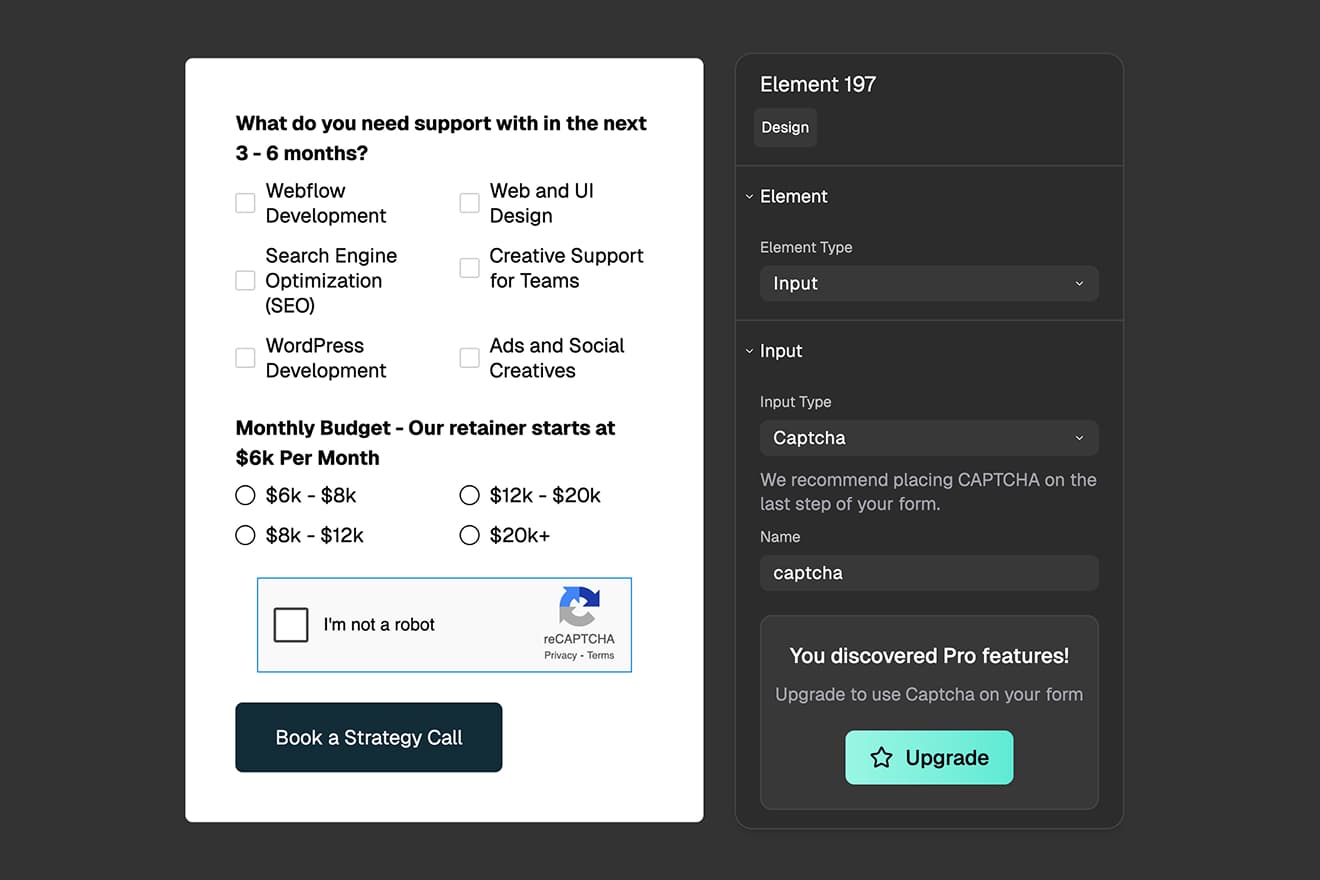Image resolution: width=1320 pixels, height=880 pixels.
Task: Tick the Creative Support for Teams checkbox
Action: [469, 268]
